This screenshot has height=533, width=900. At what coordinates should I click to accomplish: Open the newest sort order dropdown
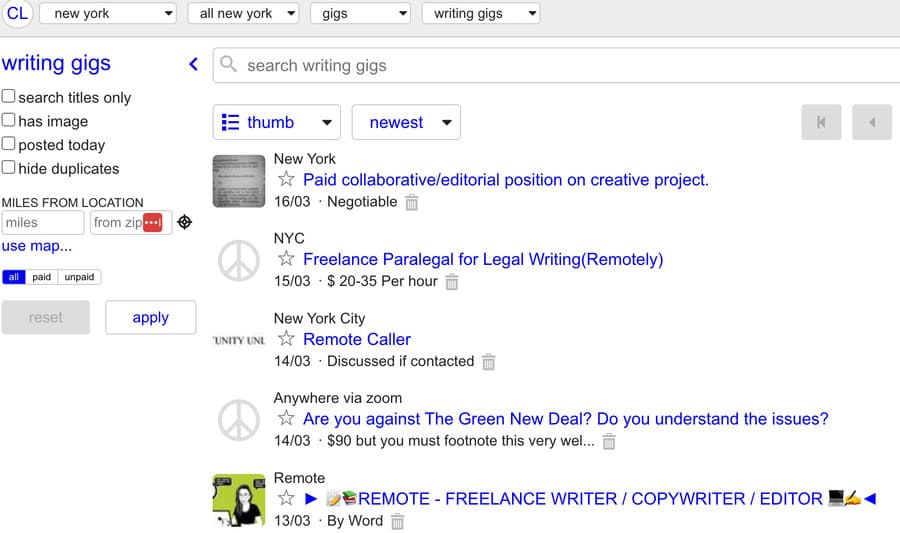point(405,123)
